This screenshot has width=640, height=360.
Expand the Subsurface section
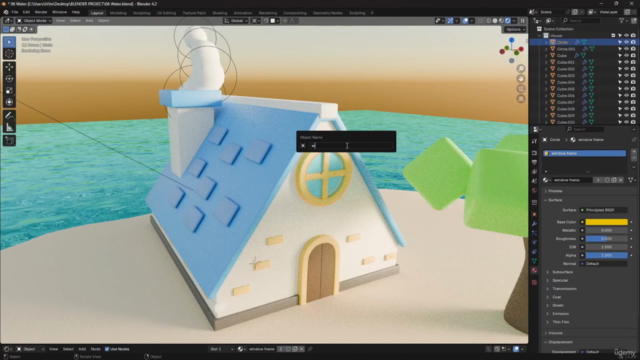pyautogui.click(x=562, y=272)
